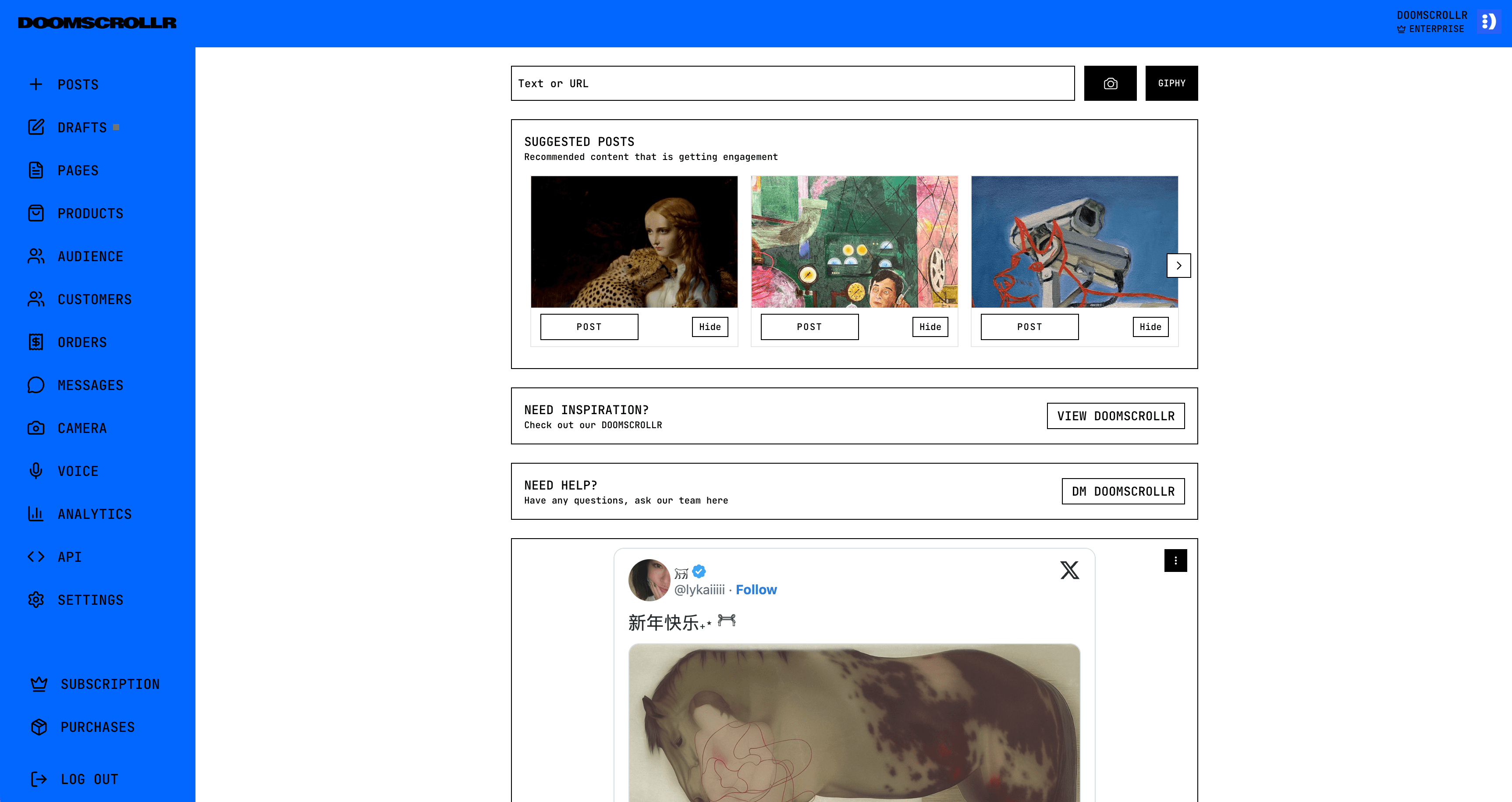The width and height of the screenshot is (1512, 802).
Task: Follow @lykaiiiii on the embedded tweet
Action: 756,589
